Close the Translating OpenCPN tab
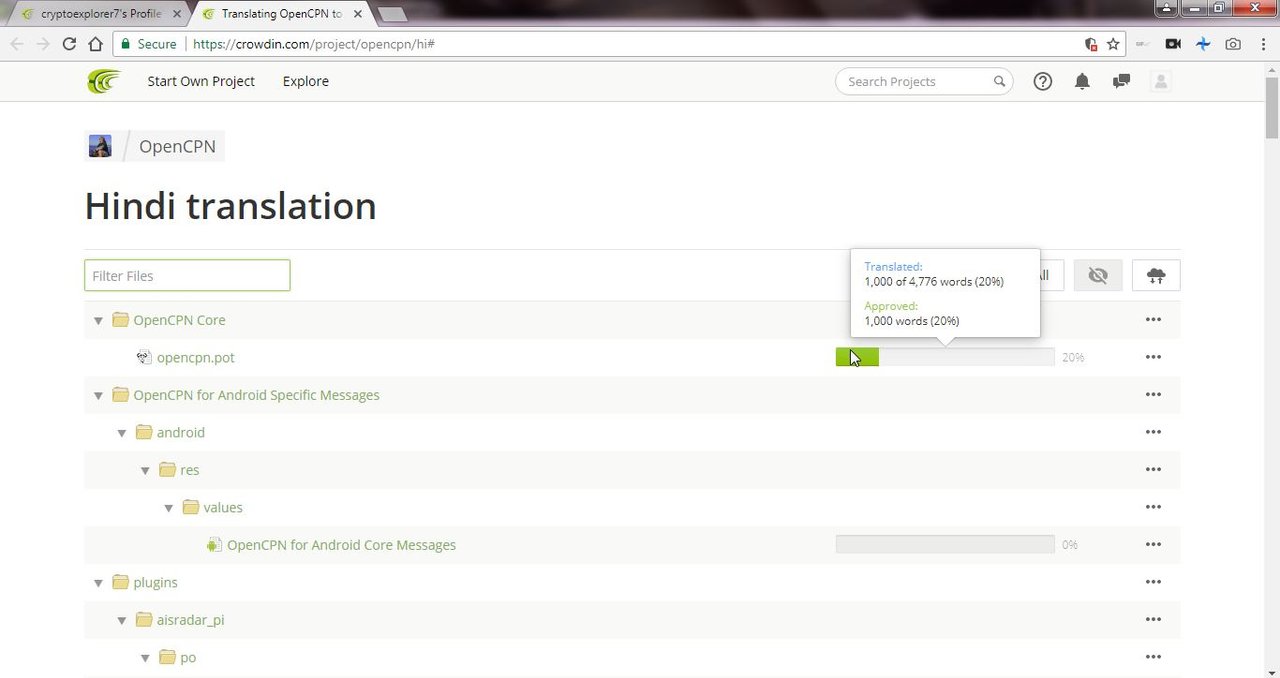1280x678 pixels. coord(358,14)
